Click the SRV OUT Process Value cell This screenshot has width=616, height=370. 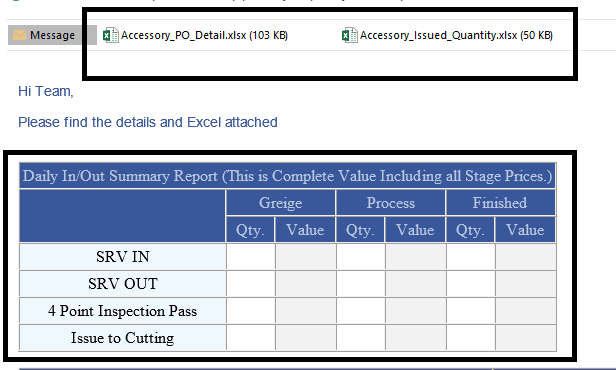pyautogui.click(x=415, y=284)
